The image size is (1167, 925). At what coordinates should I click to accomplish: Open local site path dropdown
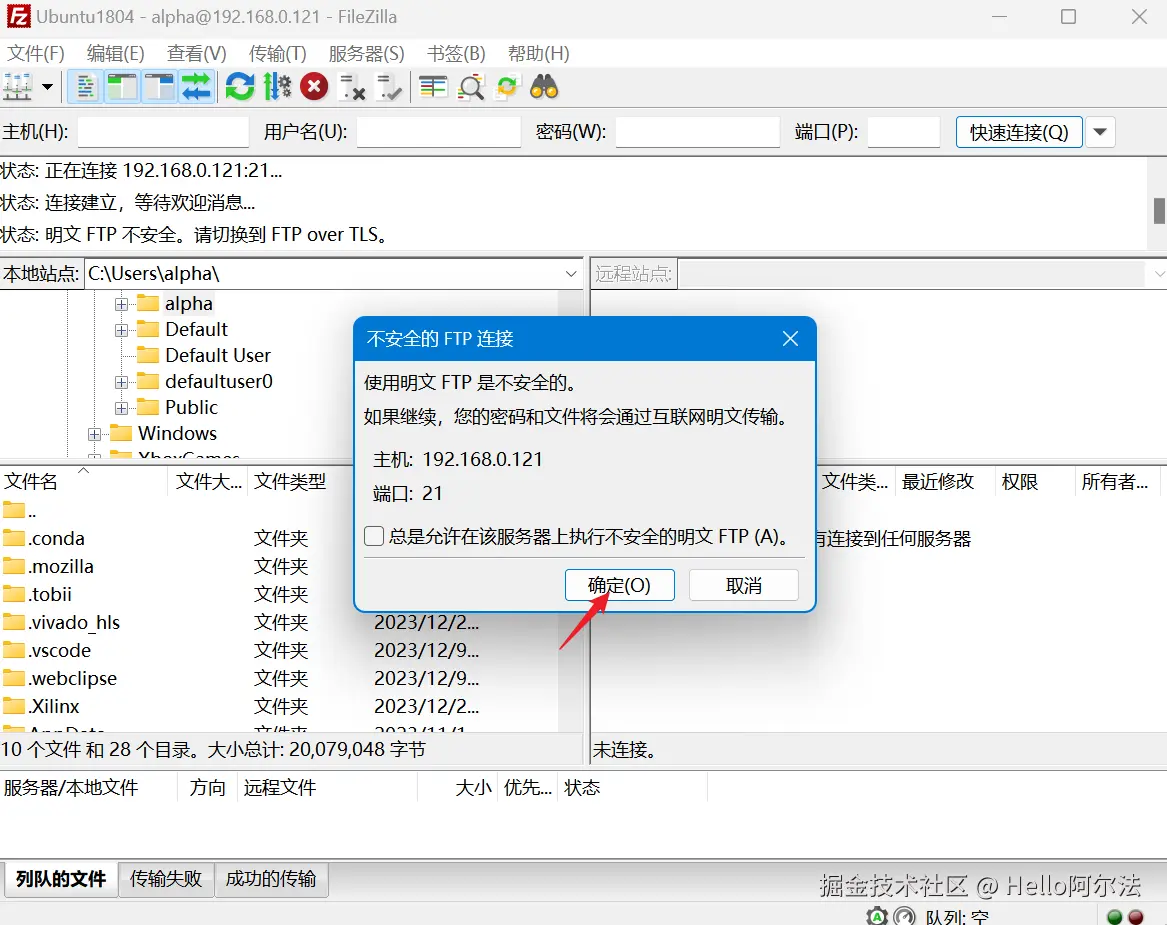pos(571,274)
